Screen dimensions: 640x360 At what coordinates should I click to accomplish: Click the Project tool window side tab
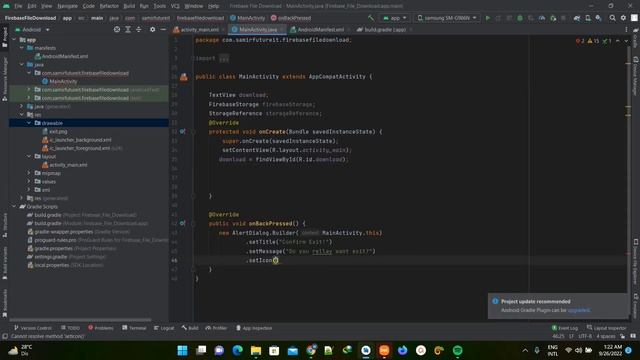4,37
